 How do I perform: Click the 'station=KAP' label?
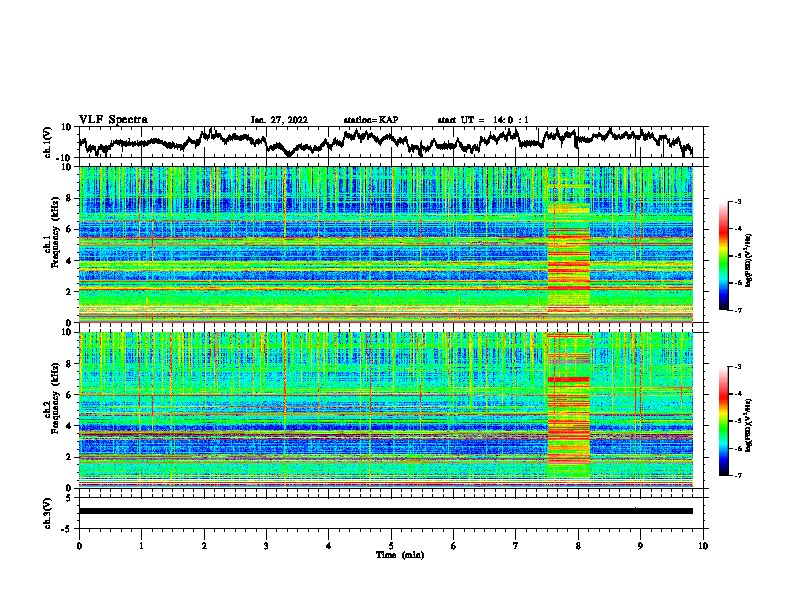[371, 120]
